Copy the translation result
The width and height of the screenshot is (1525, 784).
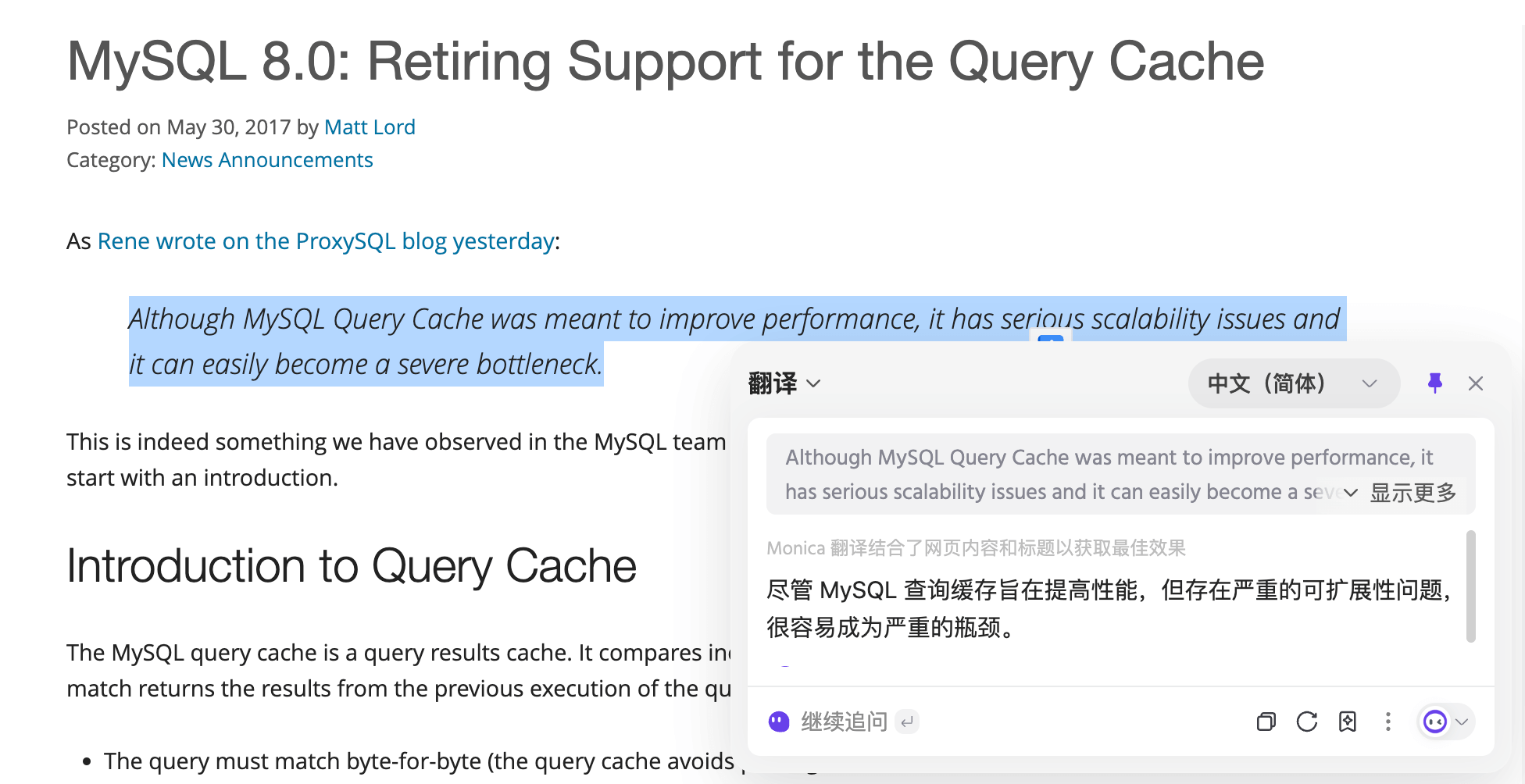1266,722
